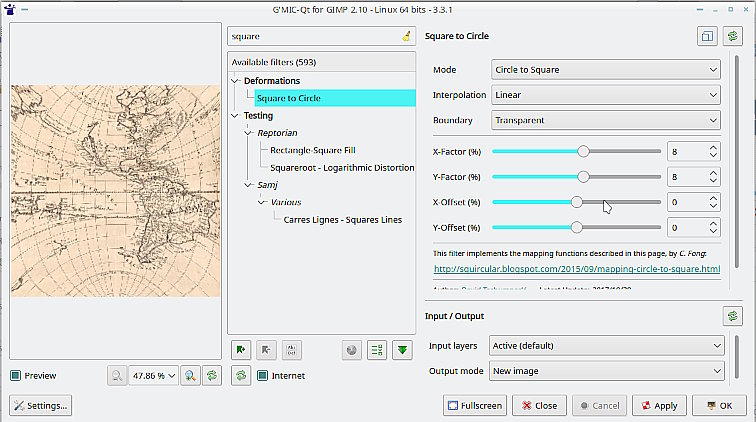Open the squircular.blogspot.com link

point(577,269)
